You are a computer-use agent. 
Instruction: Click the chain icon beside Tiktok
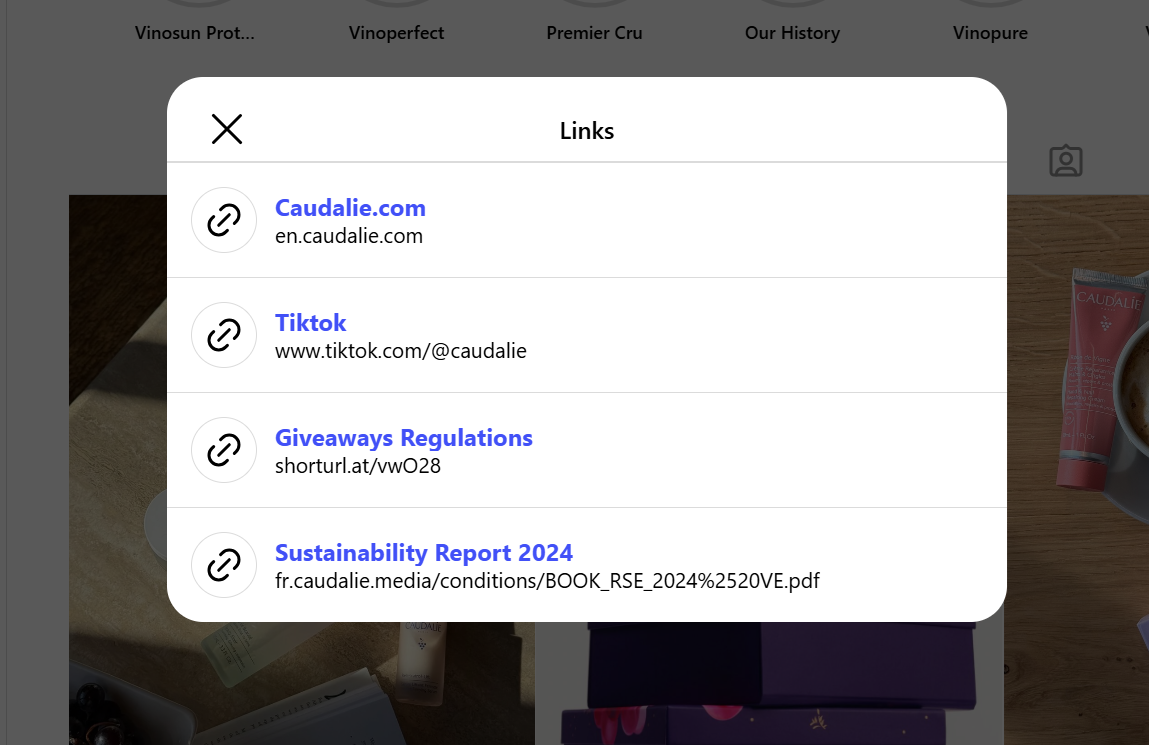[224, 335]
